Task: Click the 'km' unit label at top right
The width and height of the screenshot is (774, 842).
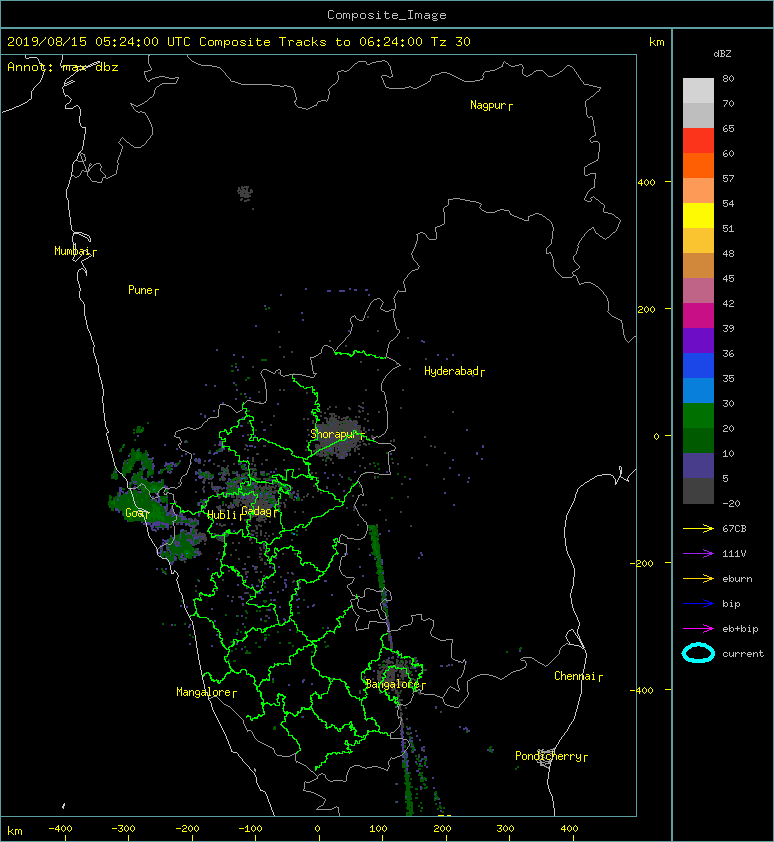Action: (x=656, y=42)
